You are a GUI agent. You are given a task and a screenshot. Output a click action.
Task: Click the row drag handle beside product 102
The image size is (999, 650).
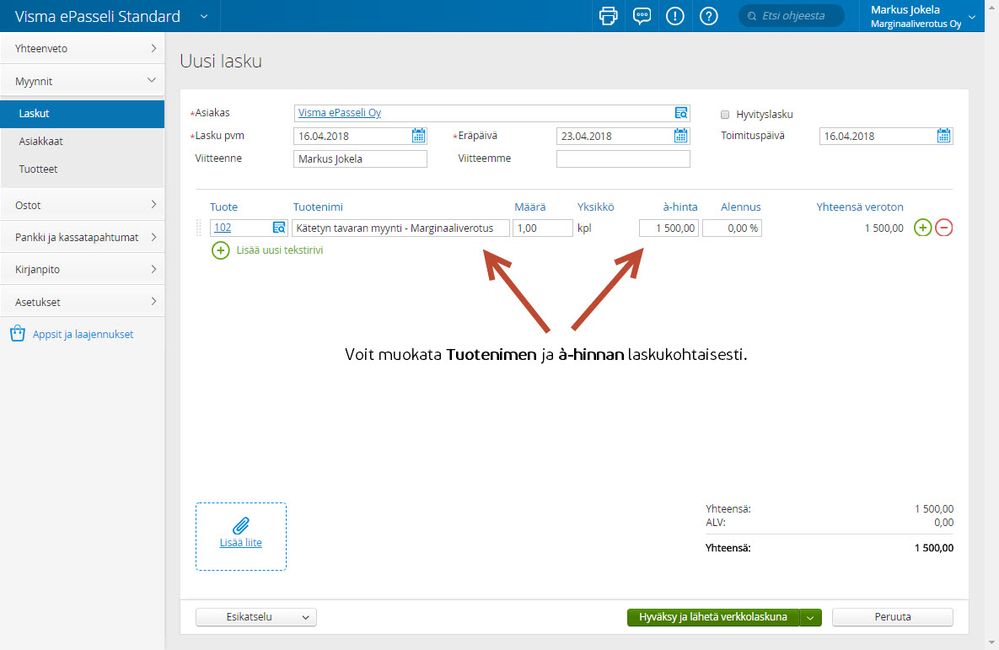(199, 228)
